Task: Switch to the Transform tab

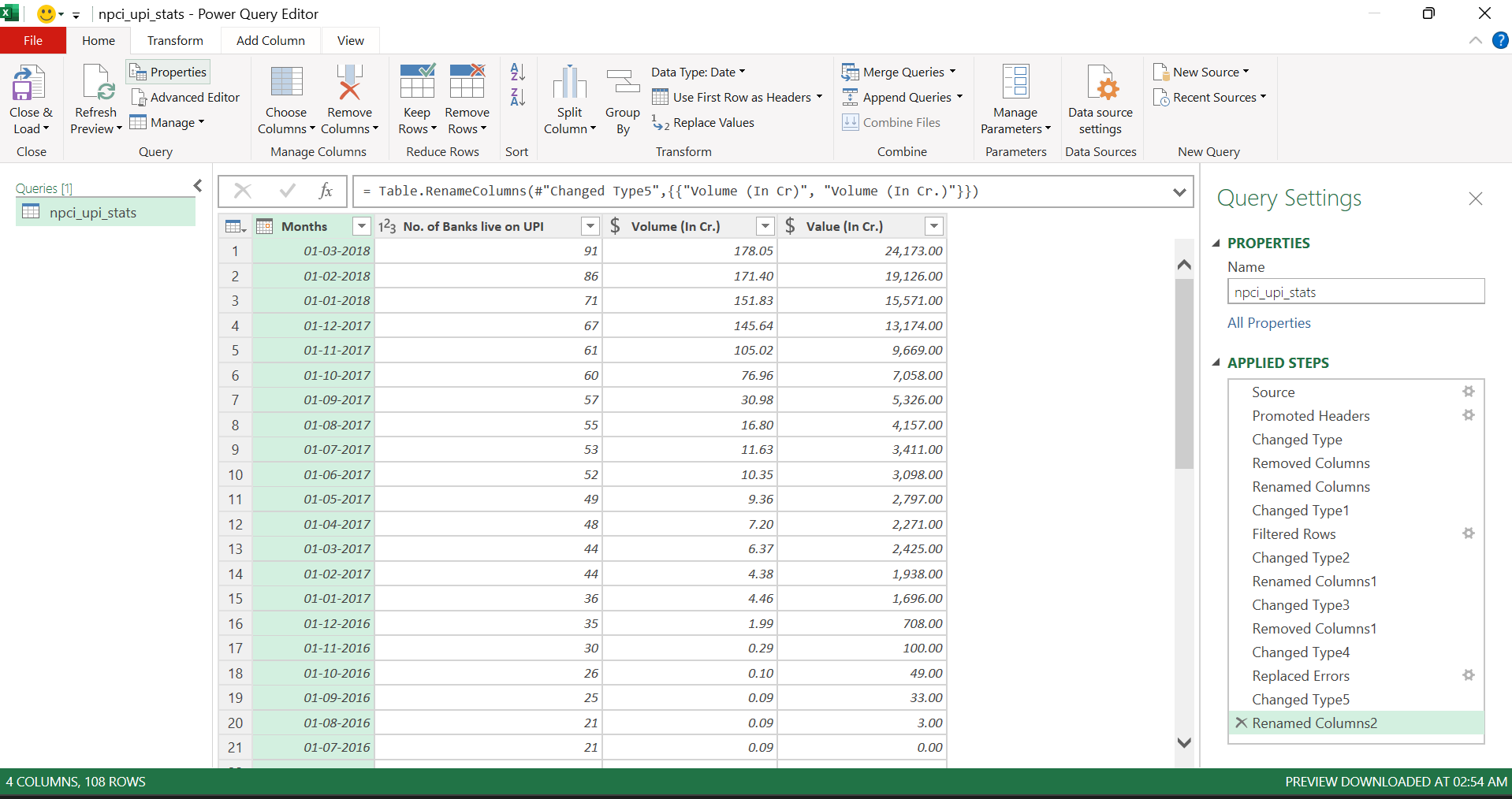Action: [175, 40]
